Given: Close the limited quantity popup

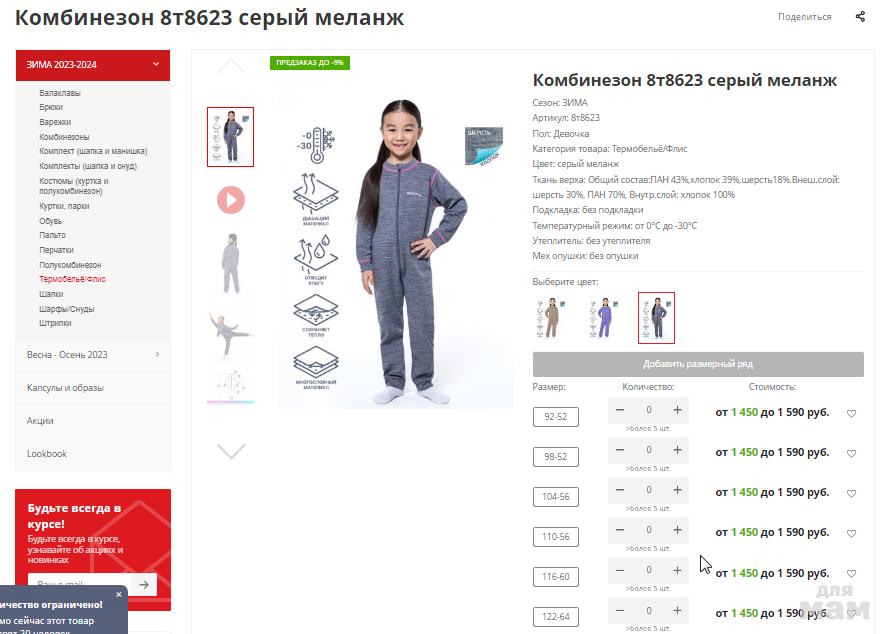Looking at the screenshot, I should pyautogui.click(x=119, y=594).
